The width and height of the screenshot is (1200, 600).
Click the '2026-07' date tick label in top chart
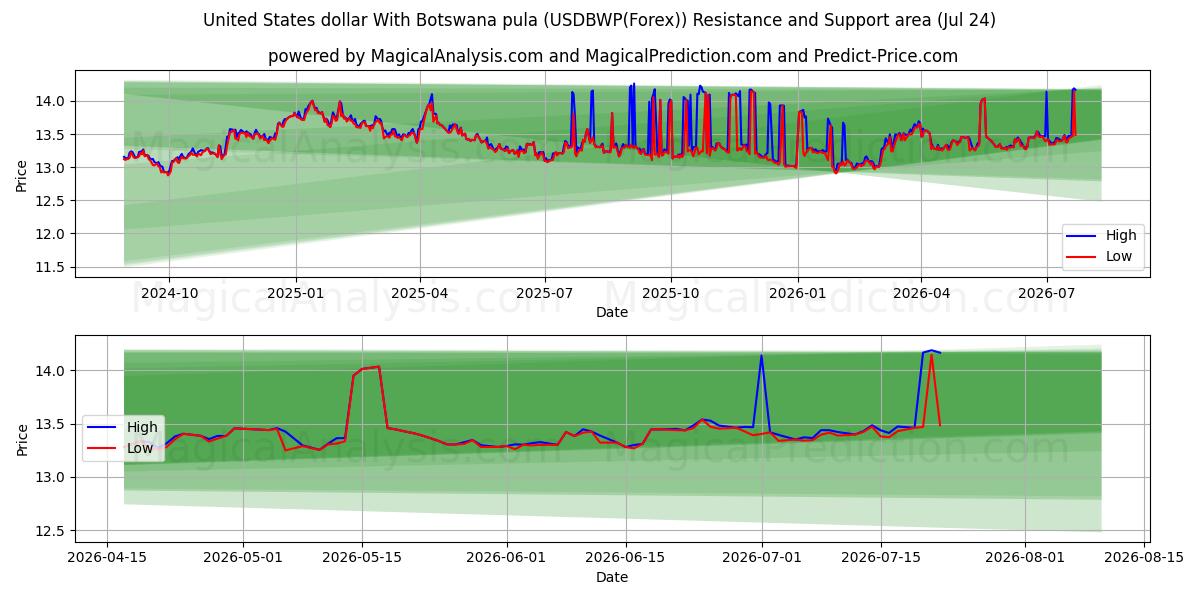click(x=1046, y=293)
